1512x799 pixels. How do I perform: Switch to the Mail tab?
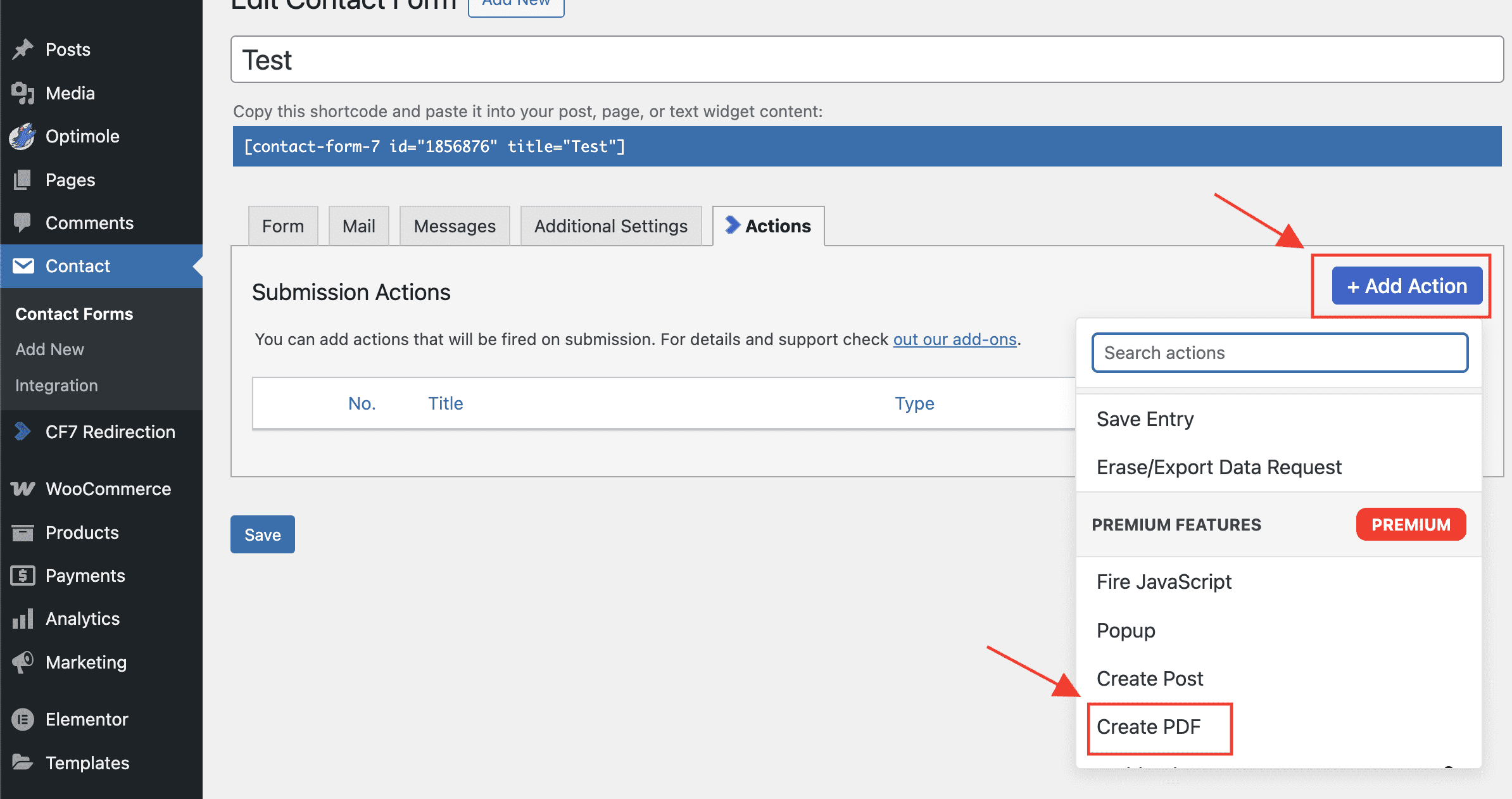point(358,226)
